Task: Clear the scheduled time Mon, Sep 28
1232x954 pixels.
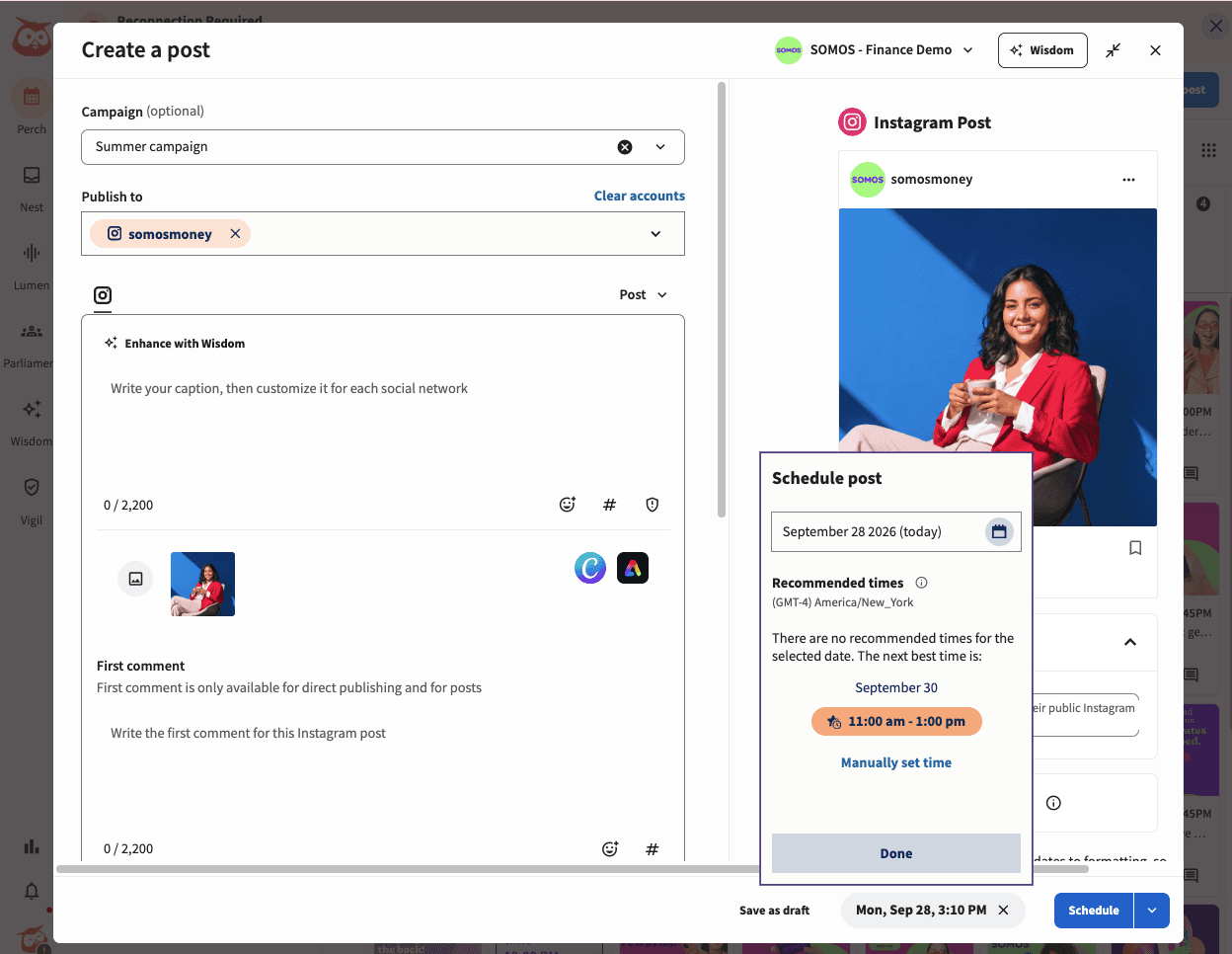Action: coord(1003,911)
